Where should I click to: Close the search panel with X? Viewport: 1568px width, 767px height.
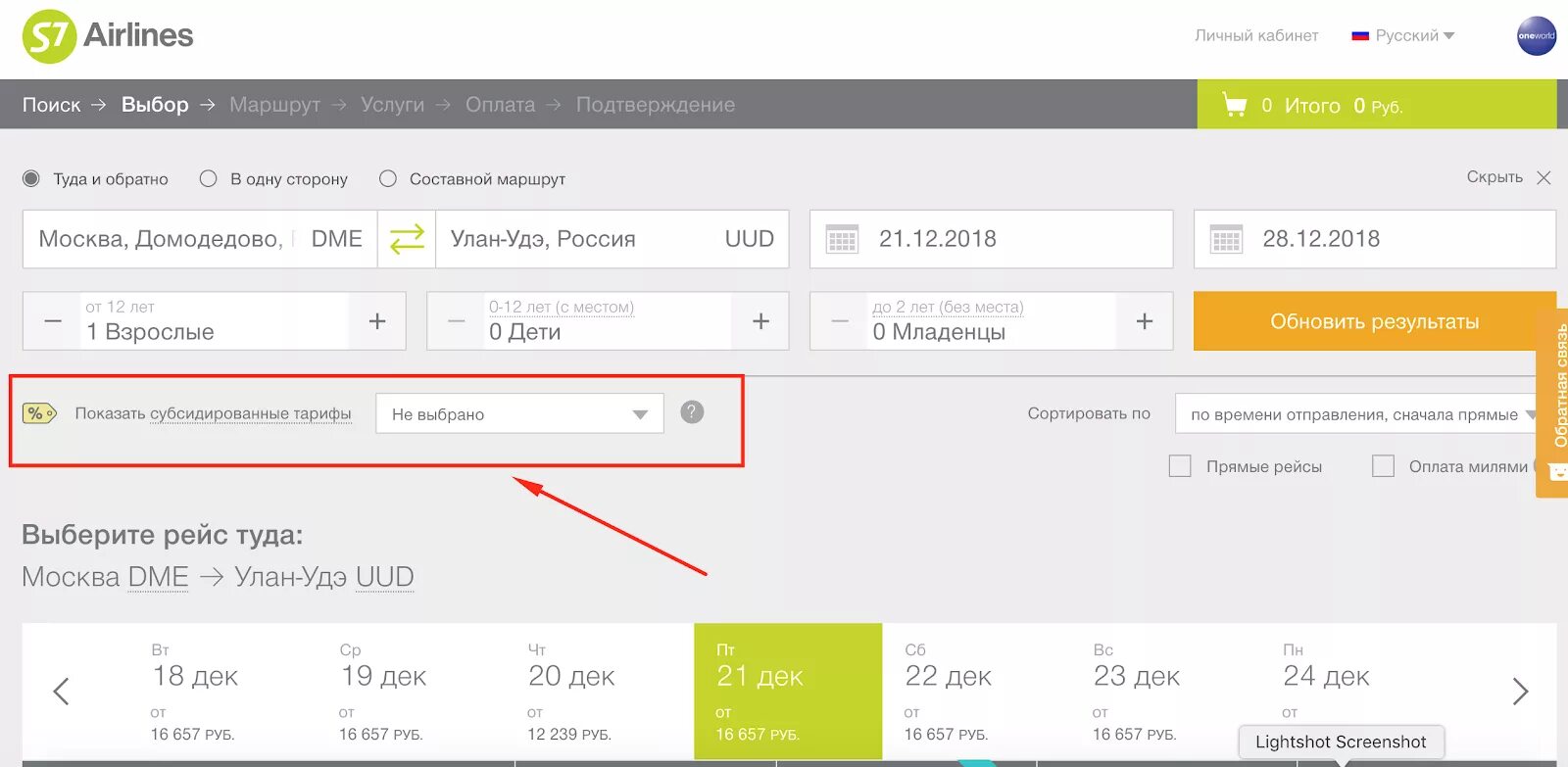1543,177
